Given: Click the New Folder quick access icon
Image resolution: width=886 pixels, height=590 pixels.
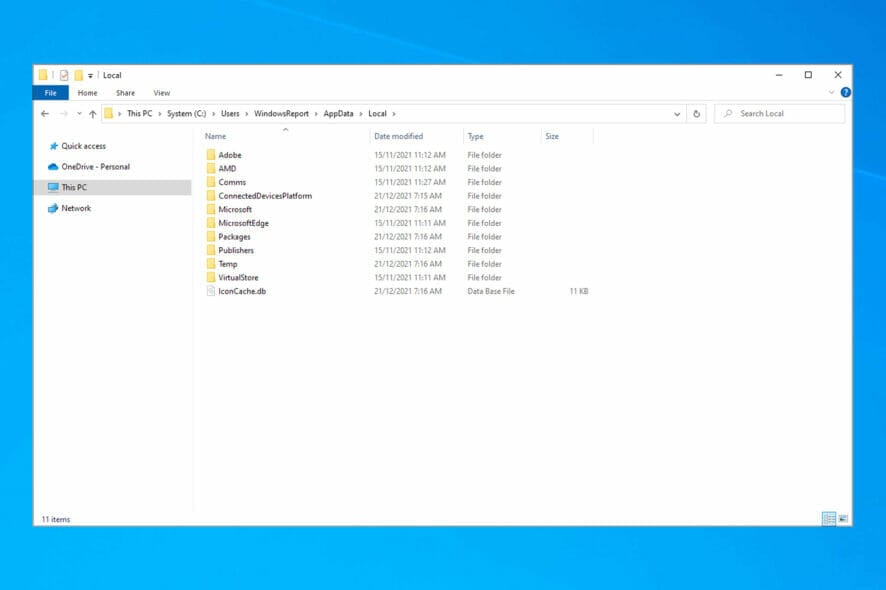Looking at the screenshot, I should point(78,75).
